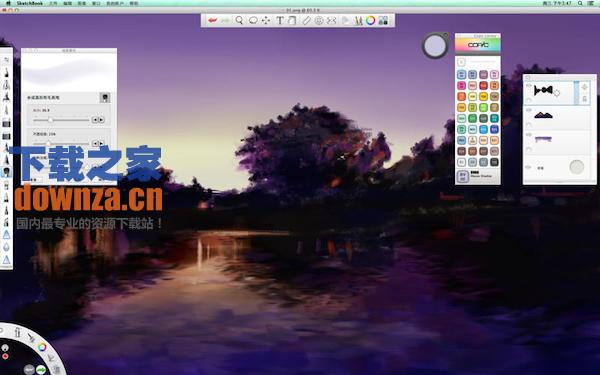The width and height of the screenshot is (600, 375).
Task: Click the floating color puck
Action: pos(435,46)
